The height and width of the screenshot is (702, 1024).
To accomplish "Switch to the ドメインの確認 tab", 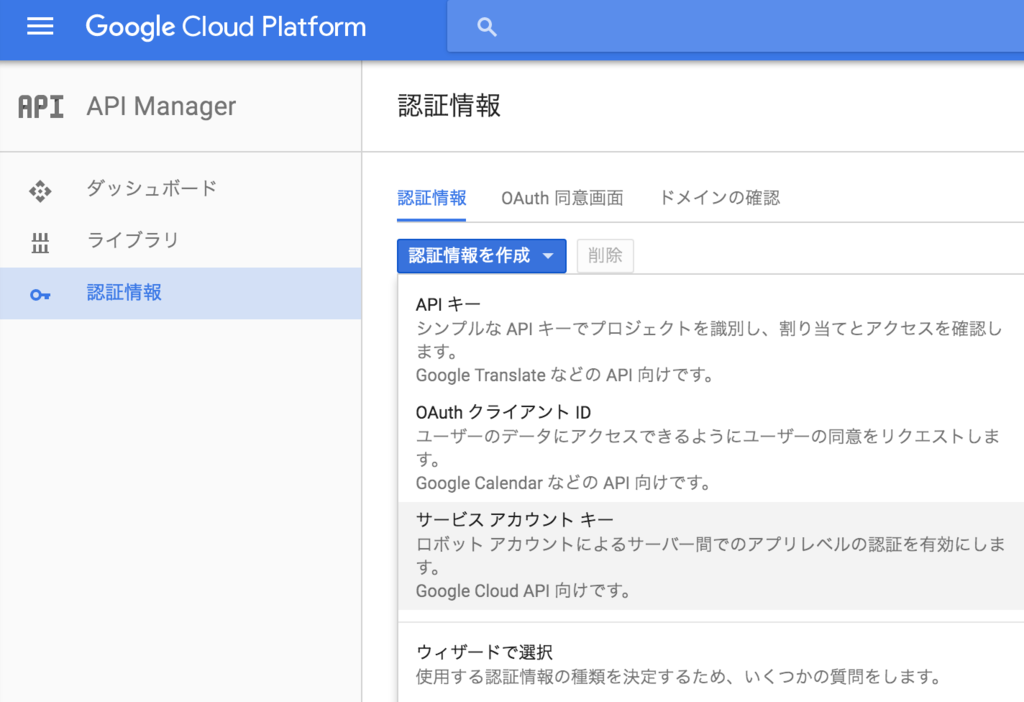I will click(719, 198).
